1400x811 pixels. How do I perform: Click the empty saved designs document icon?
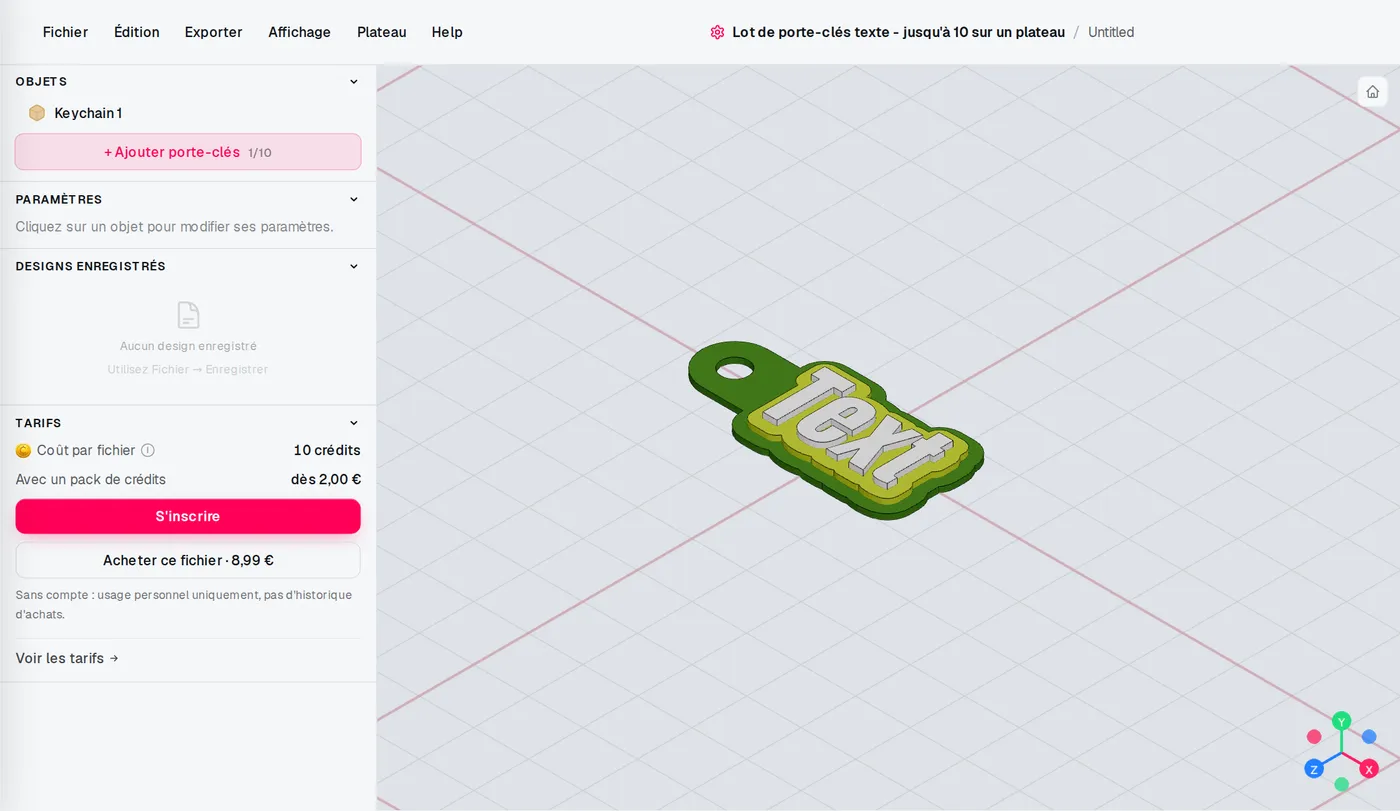188,315
